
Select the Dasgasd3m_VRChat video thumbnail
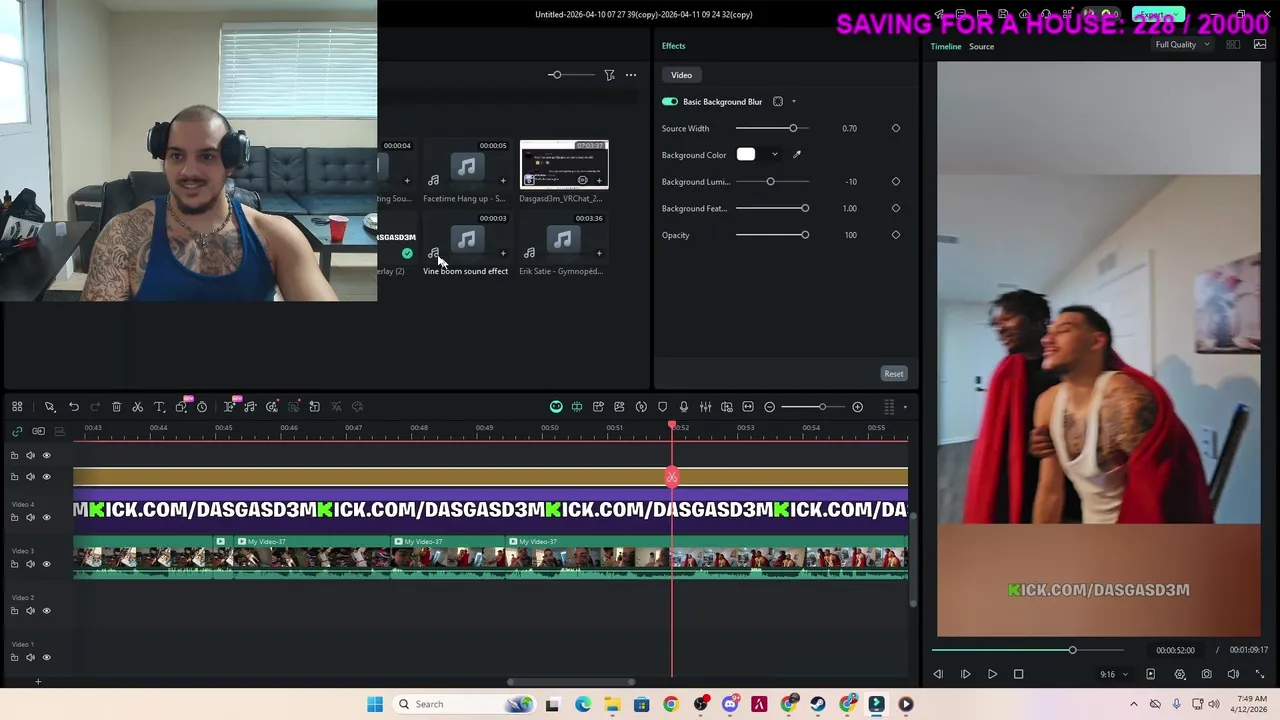click(x=564, y=165)
